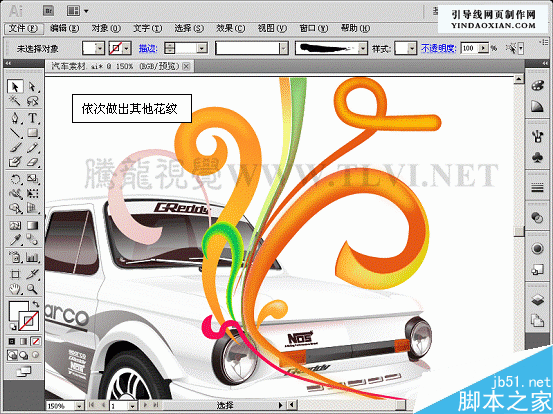Screen dimensions: 553x414
Task: Select the Scale tool
Action: 32,179
